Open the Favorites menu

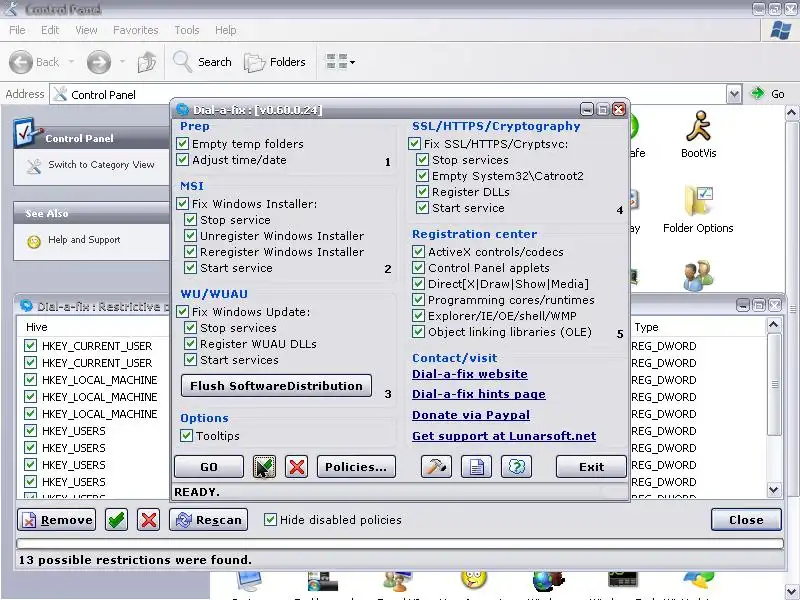(x=136, y=30)
